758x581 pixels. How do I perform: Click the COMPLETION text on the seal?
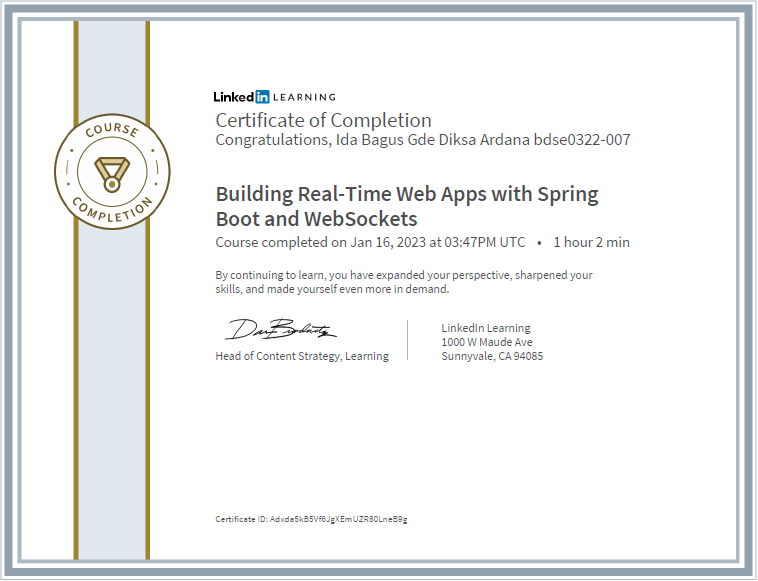tap(112, 210)
